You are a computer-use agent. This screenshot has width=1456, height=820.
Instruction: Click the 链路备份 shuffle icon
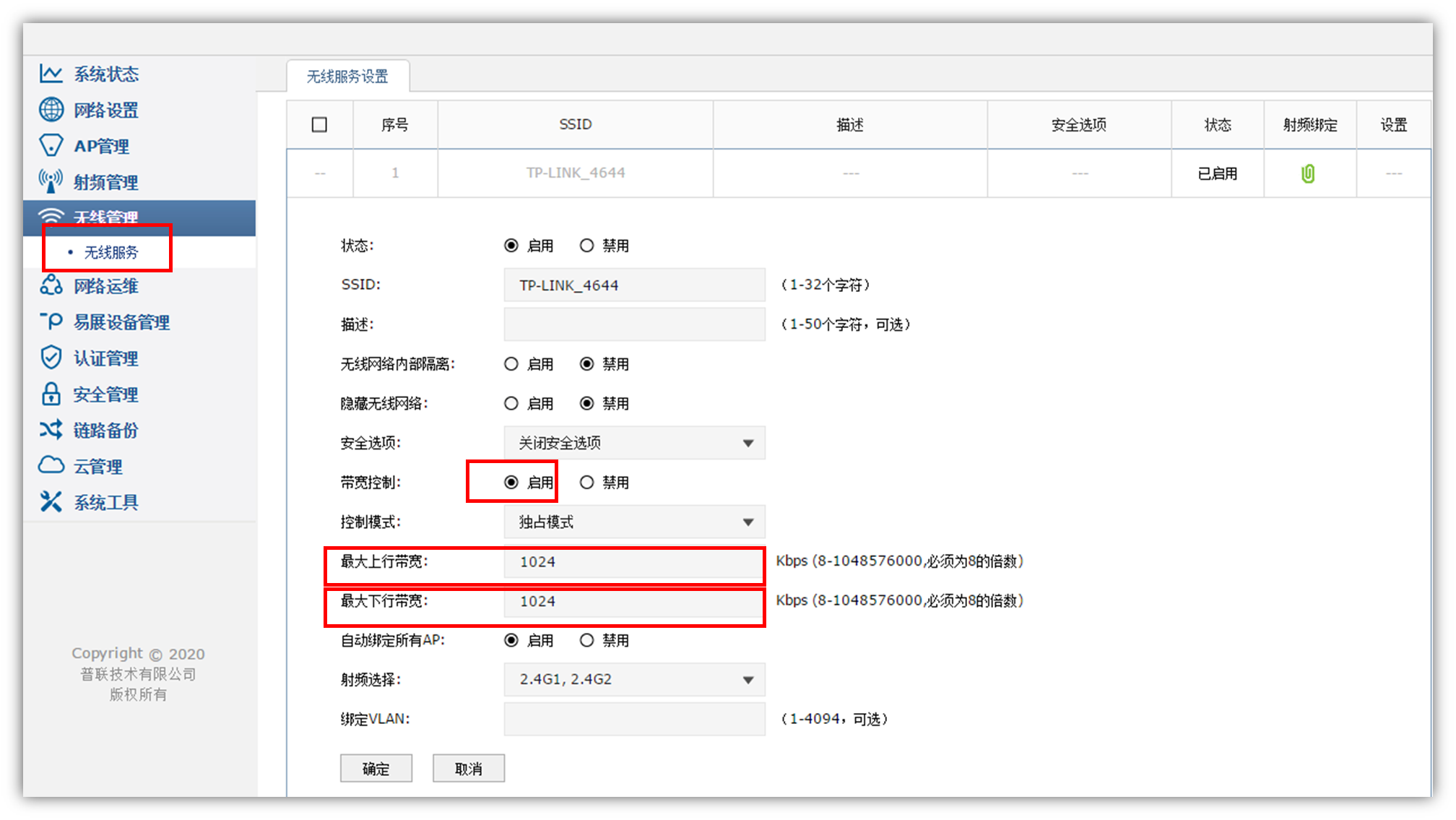(x=51, y=430)
